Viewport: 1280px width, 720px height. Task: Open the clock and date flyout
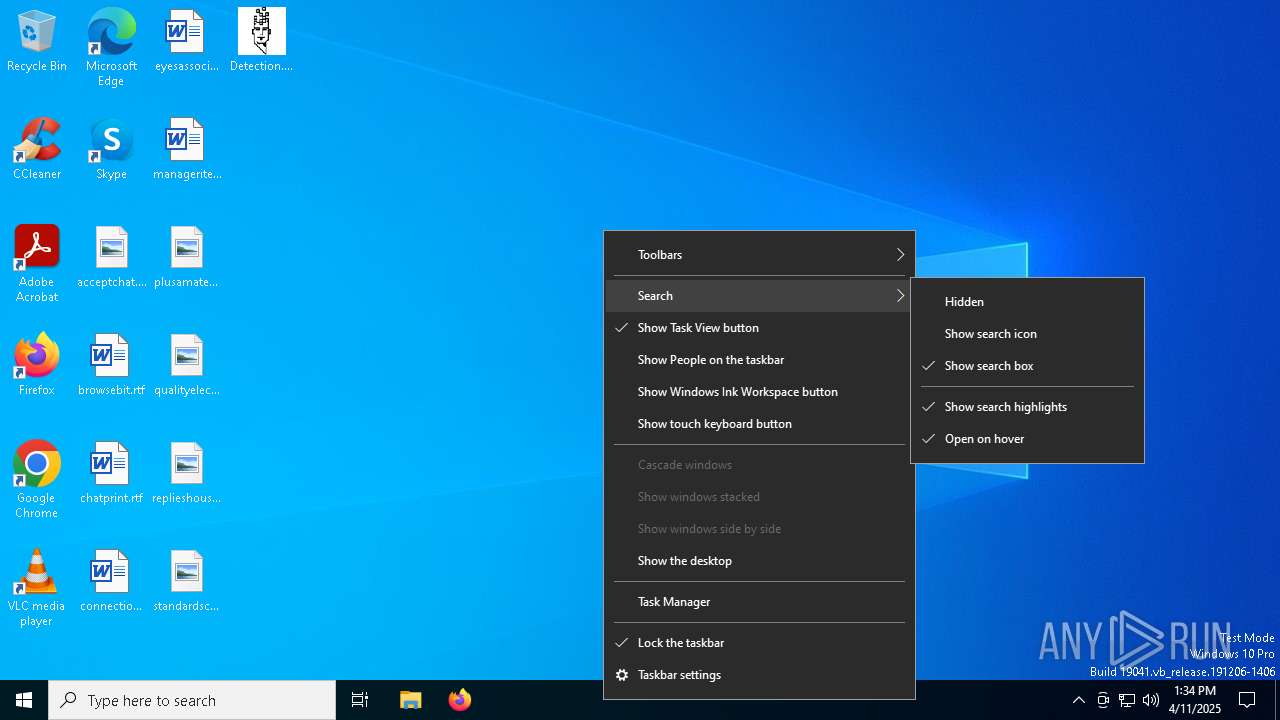click(x=1195, y=700)
